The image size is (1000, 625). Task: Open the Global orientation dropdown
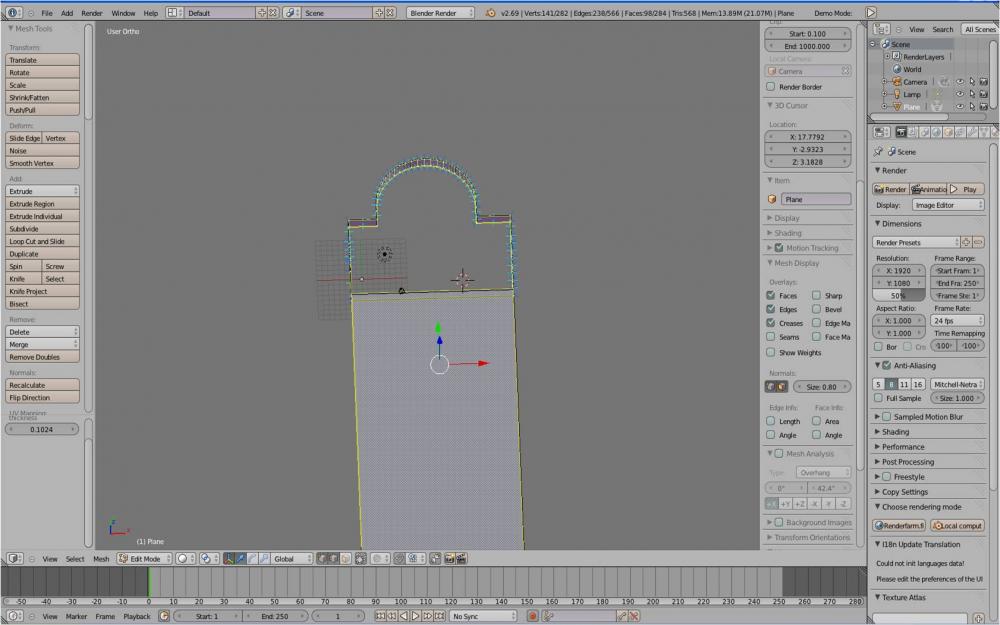292,559
